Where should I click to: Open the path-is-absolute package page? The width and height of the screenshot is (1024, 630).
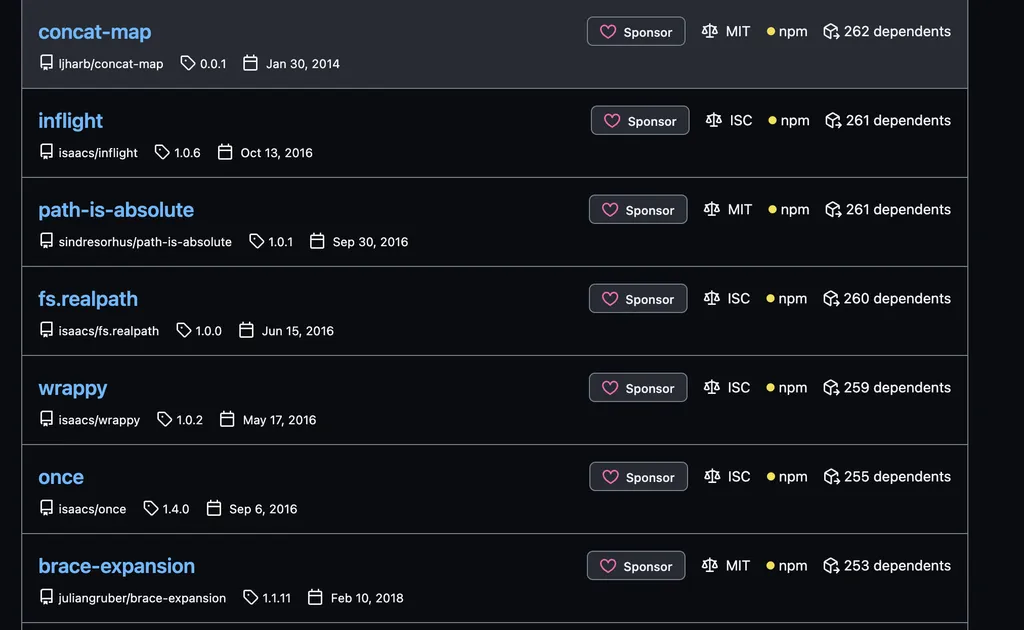coord(116,210)
